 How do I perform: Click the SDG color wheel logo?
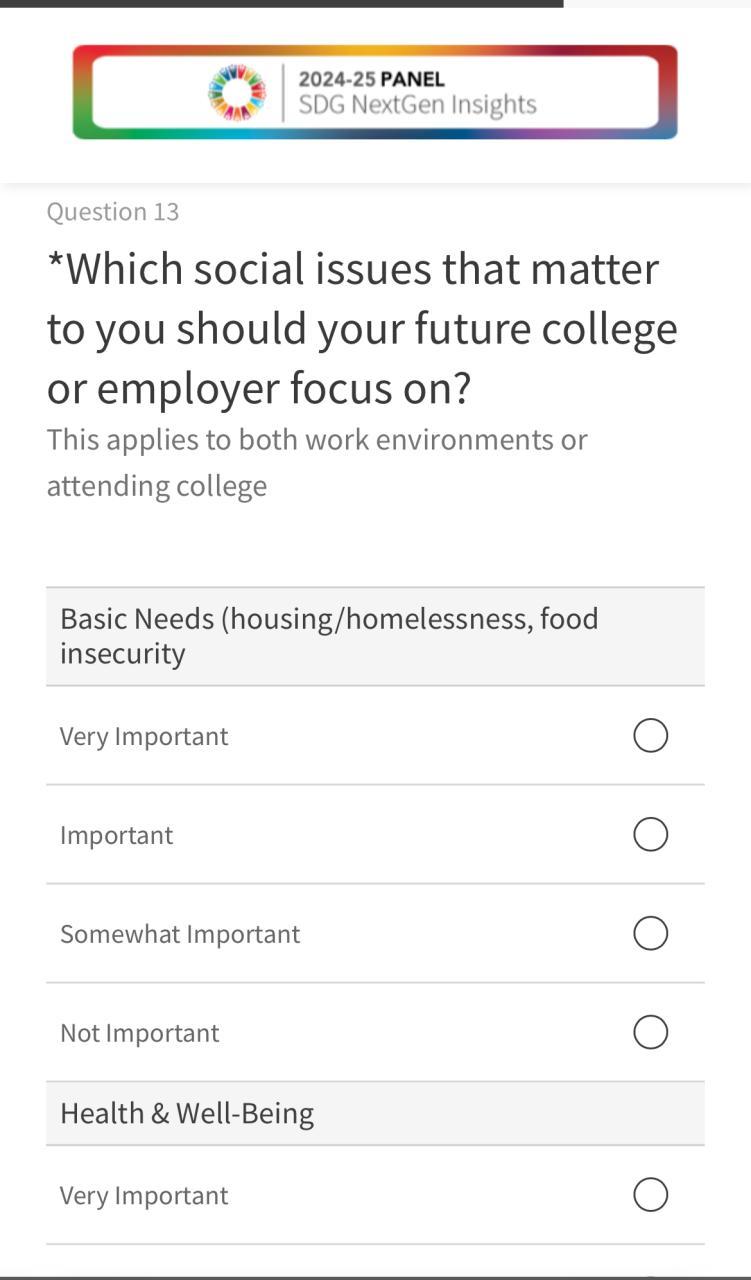(x=237, y=92)
